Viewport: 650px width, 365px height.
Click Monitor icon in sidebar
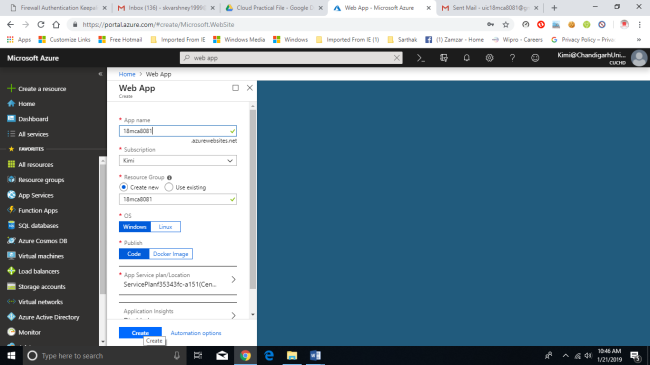point(11,332)
